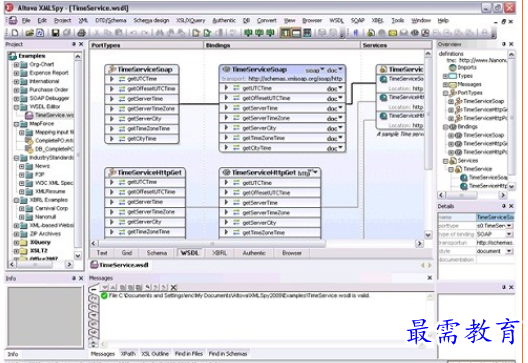This screenshot has height=363, width=528.
Task: Edit the name field in Details panel
Action: 495,217
